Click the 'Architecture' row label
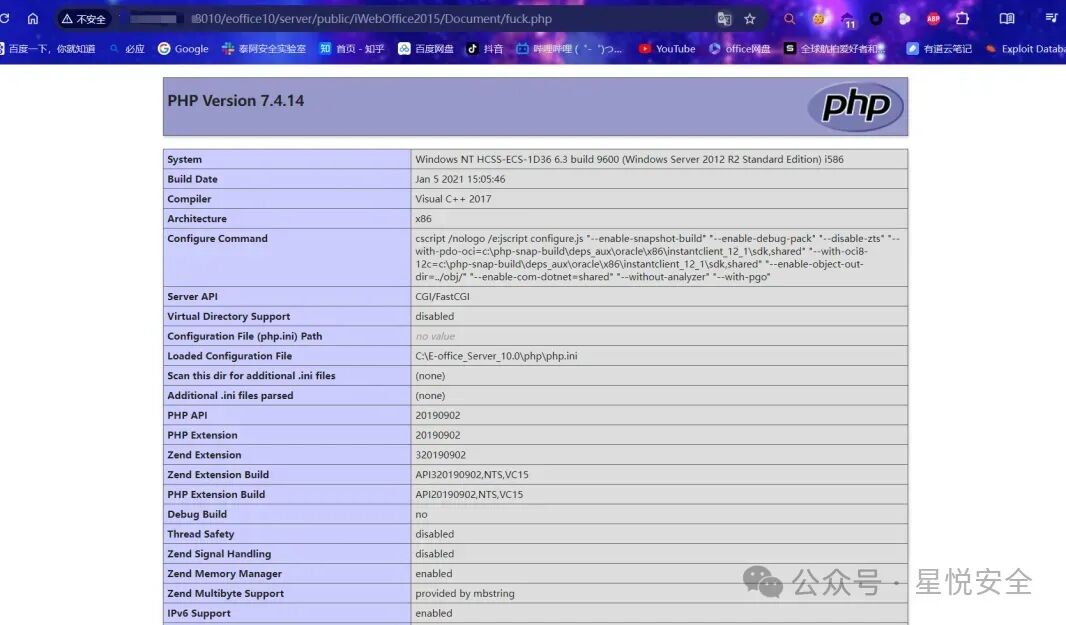1066x625 pixels. [x=197, y=218]
